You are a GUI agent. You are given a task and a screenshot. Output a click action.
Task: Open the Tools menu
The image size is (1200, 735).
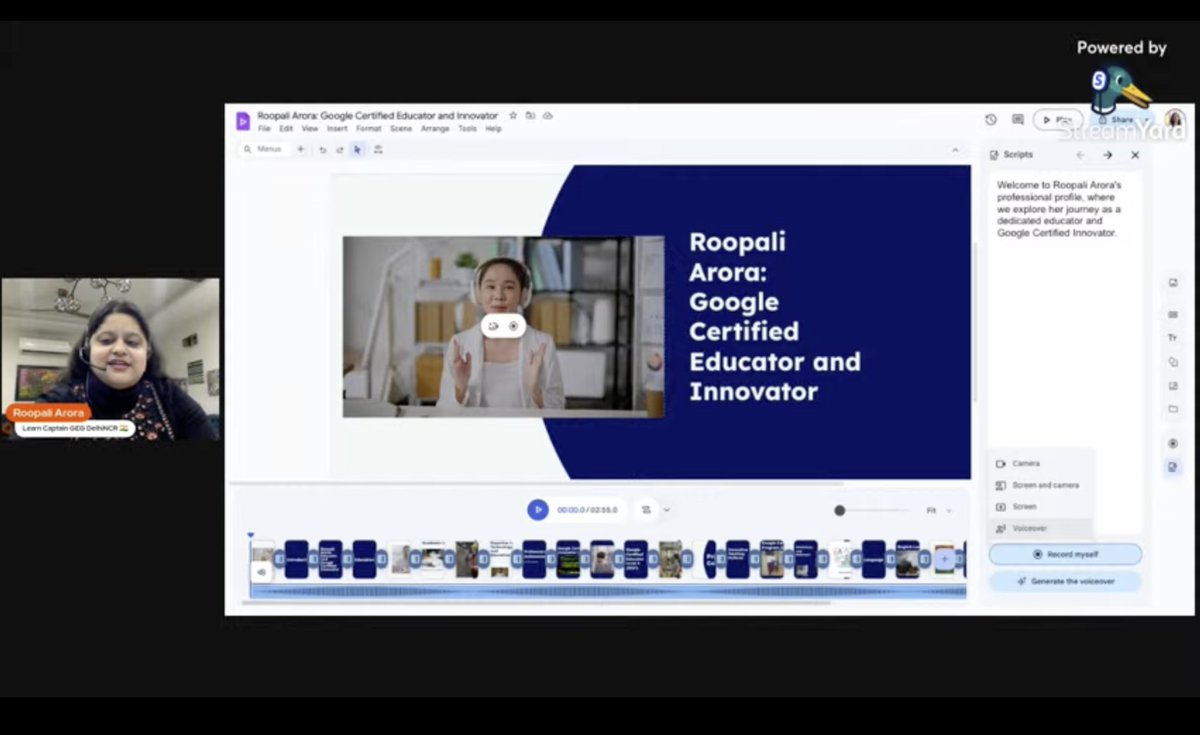tap(467, 129)
